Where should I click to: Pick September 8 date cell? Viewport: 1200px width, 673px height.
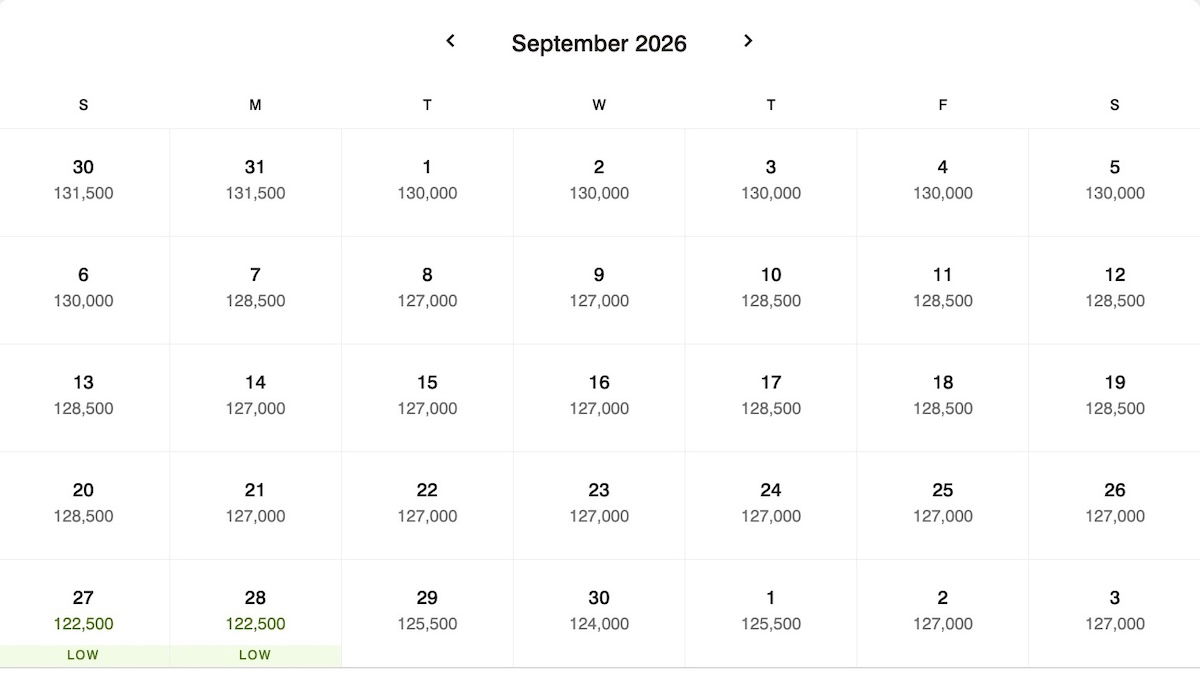click(x=427, y=289)
